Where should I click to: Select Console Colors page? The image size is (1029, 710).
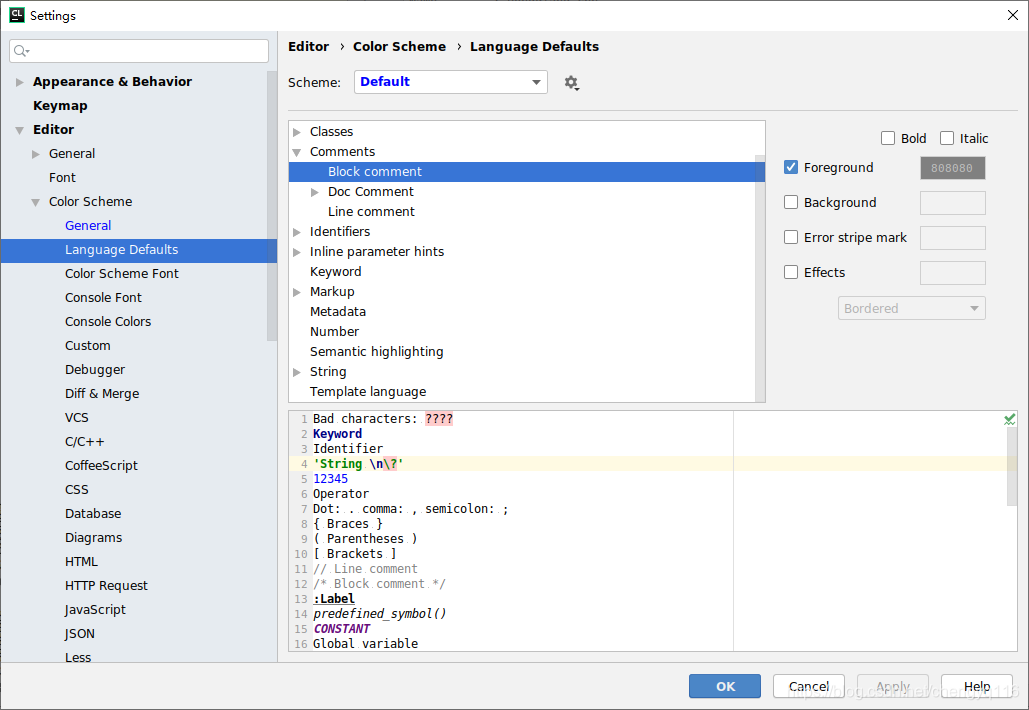(108, 322)
